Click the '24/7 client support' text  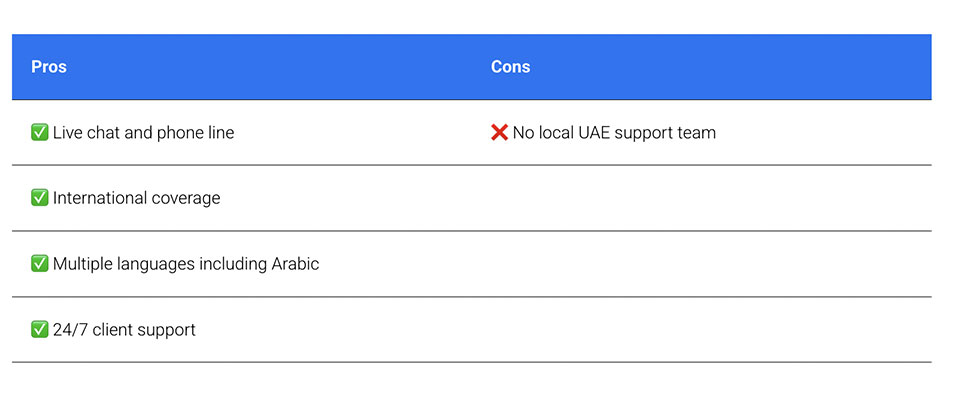point(124,330)
